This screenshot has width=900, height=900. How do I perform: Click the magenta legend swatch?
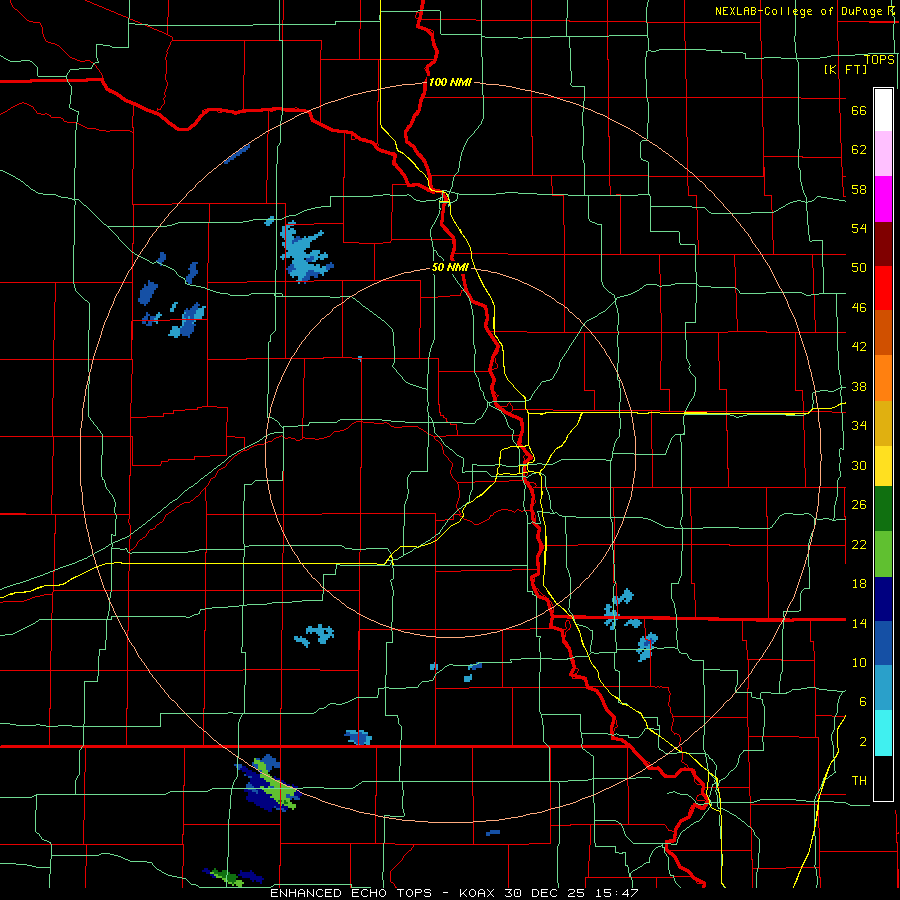pyautogui.click(x=883, y=199)
